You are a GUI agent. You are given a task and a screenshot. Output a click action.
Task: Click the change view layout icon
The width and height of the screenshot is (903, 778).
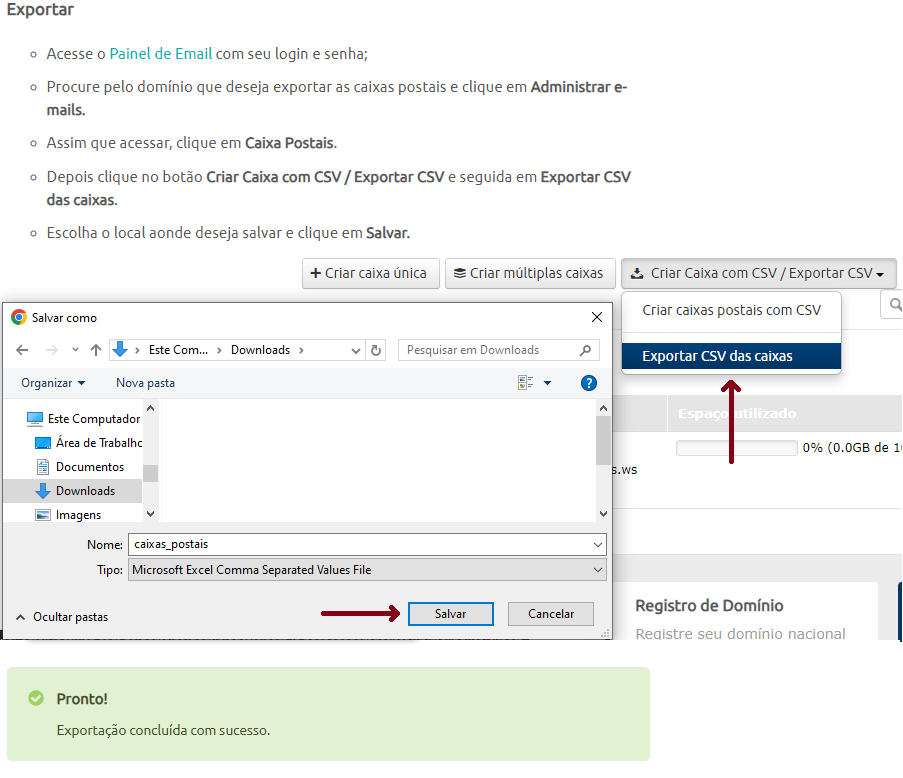pyautogui.click(x=526, y=383)
